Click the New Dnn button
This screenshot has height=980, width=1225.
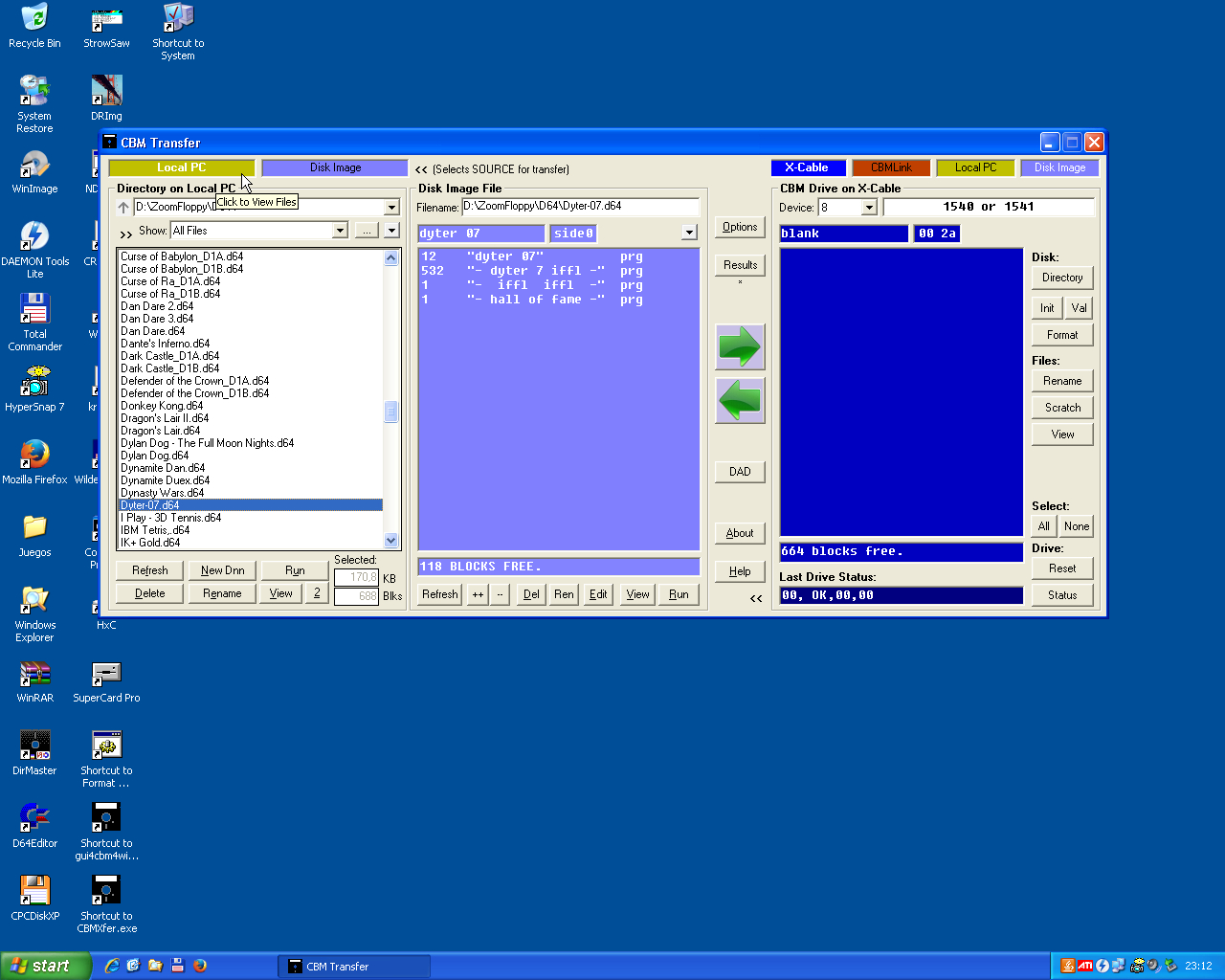tap(222, 570)
